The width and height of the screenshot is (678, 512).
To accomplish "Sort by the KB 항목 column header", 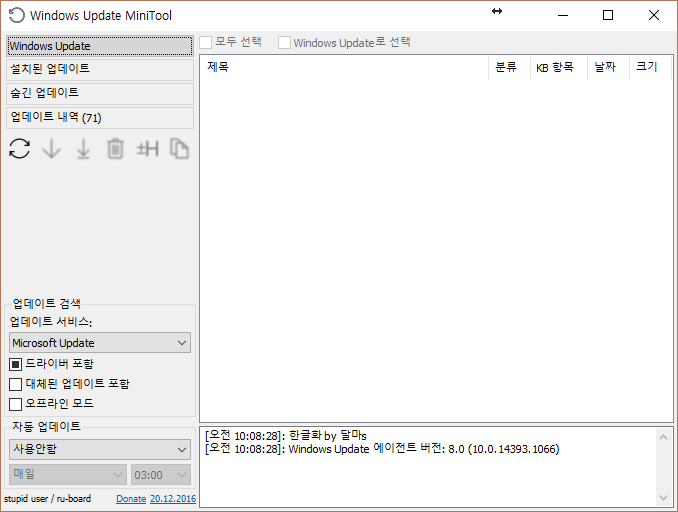I will [x=559, y=67].
